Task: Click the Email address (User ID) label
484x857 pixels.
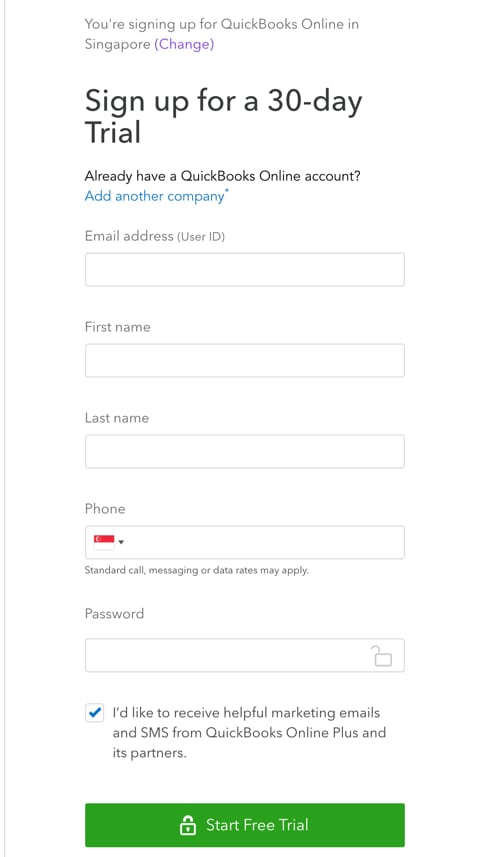Action: tap(155, 236)
